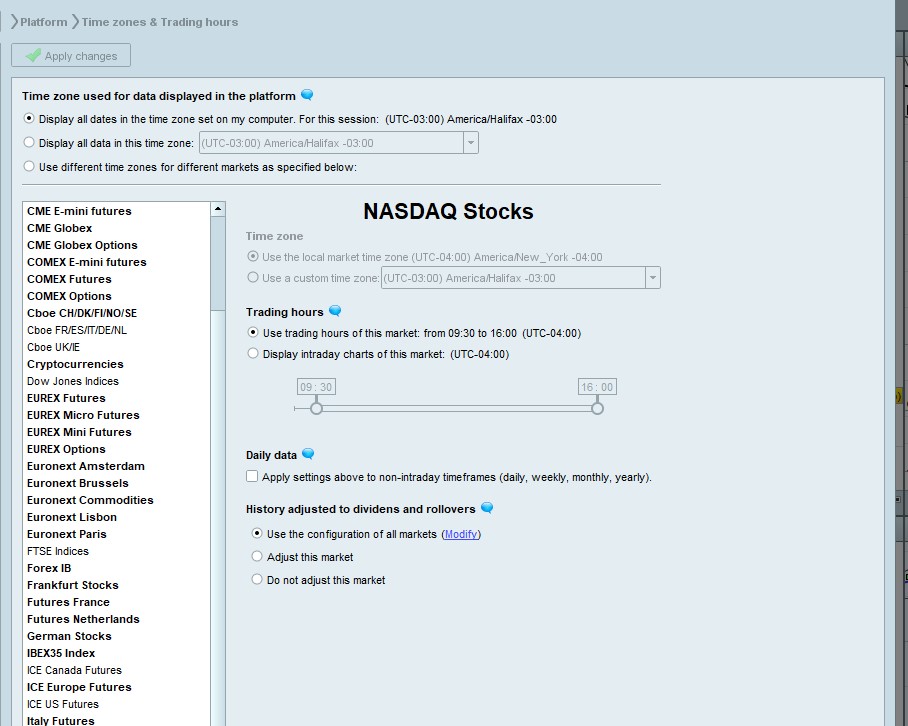Screen dimensions: 908x726
Task: Click the 09:30 start time field
Action: (316, 387)
